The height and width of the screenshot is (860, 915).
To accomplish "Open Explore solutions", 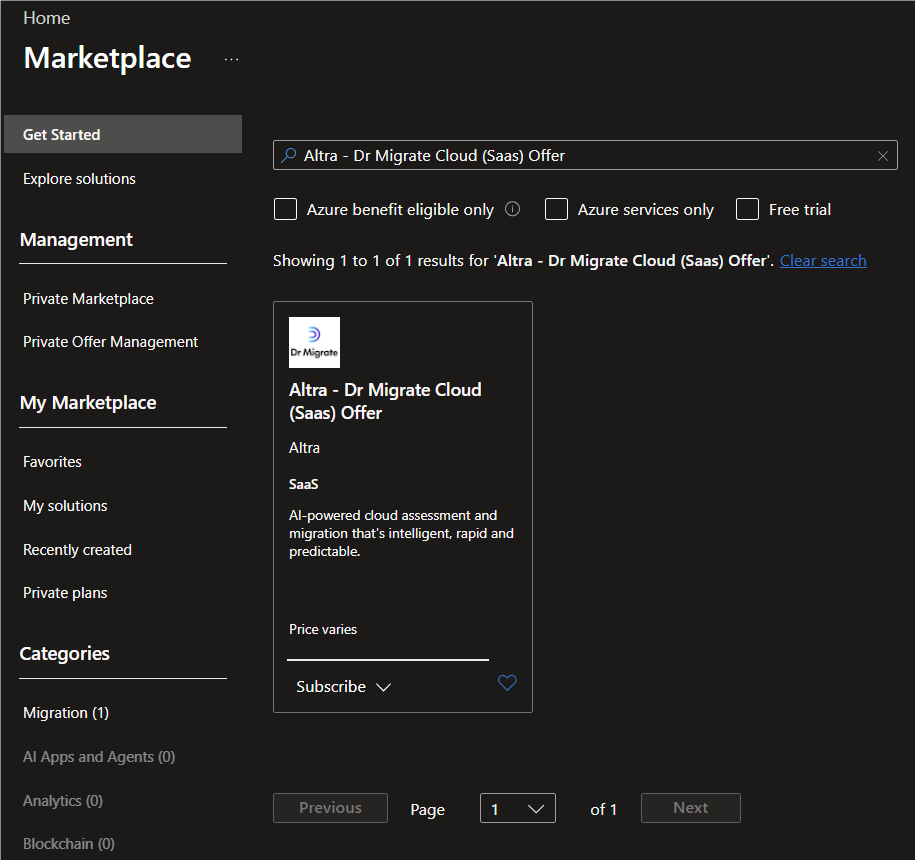I will pyautogui.click(x=79, y=179).
